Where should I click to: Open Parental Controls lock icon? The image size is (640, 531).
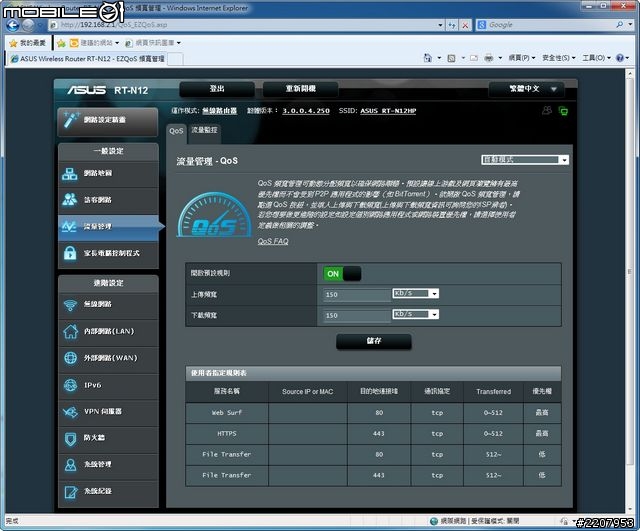[x=70, y=253]
